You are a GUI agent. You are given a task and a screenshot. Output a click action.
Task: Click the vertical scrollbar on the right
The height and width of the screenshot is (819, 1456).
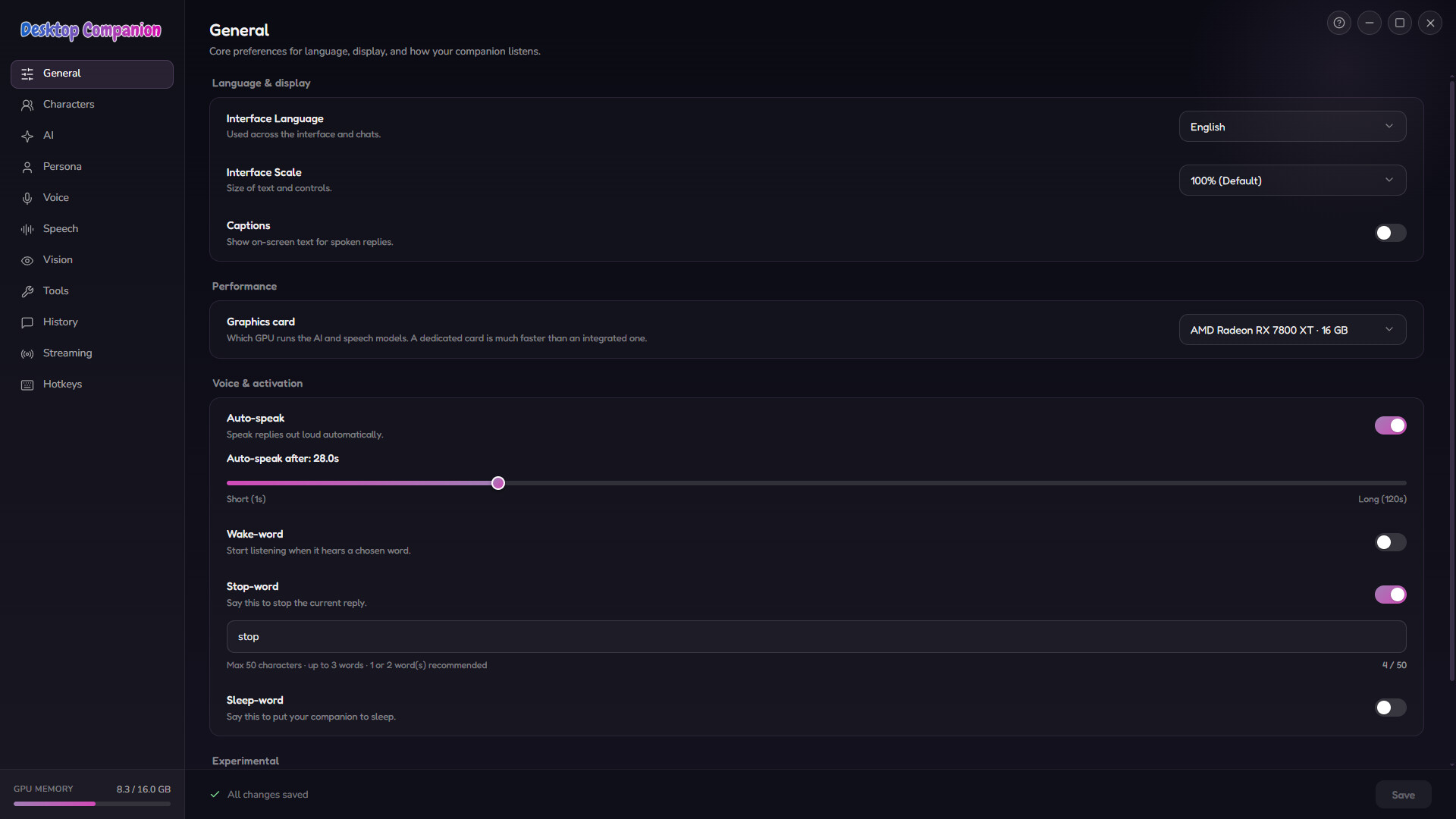[1451, 379]
